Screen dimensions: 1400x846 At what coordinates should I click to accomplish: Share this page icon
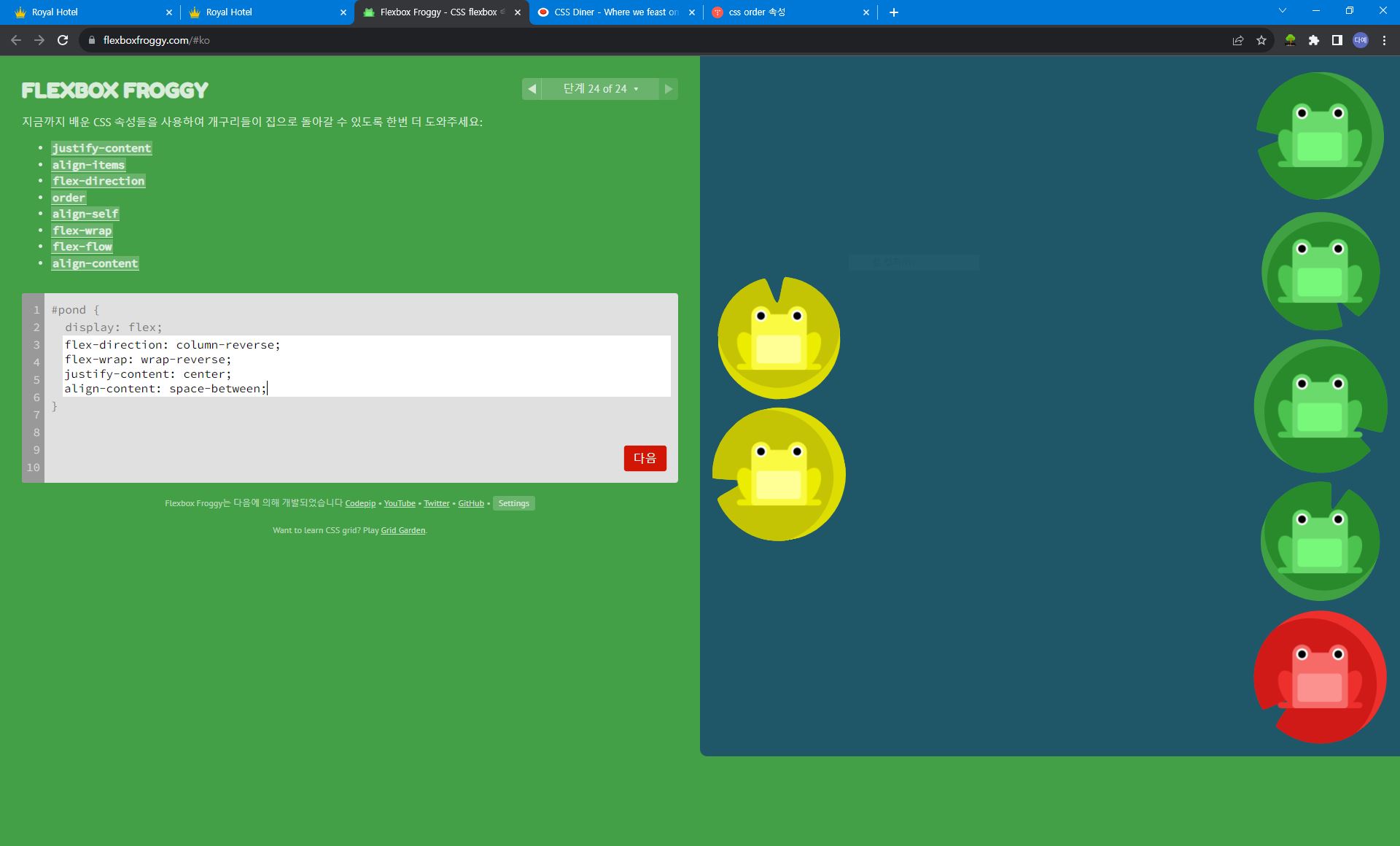point(1238,40)
